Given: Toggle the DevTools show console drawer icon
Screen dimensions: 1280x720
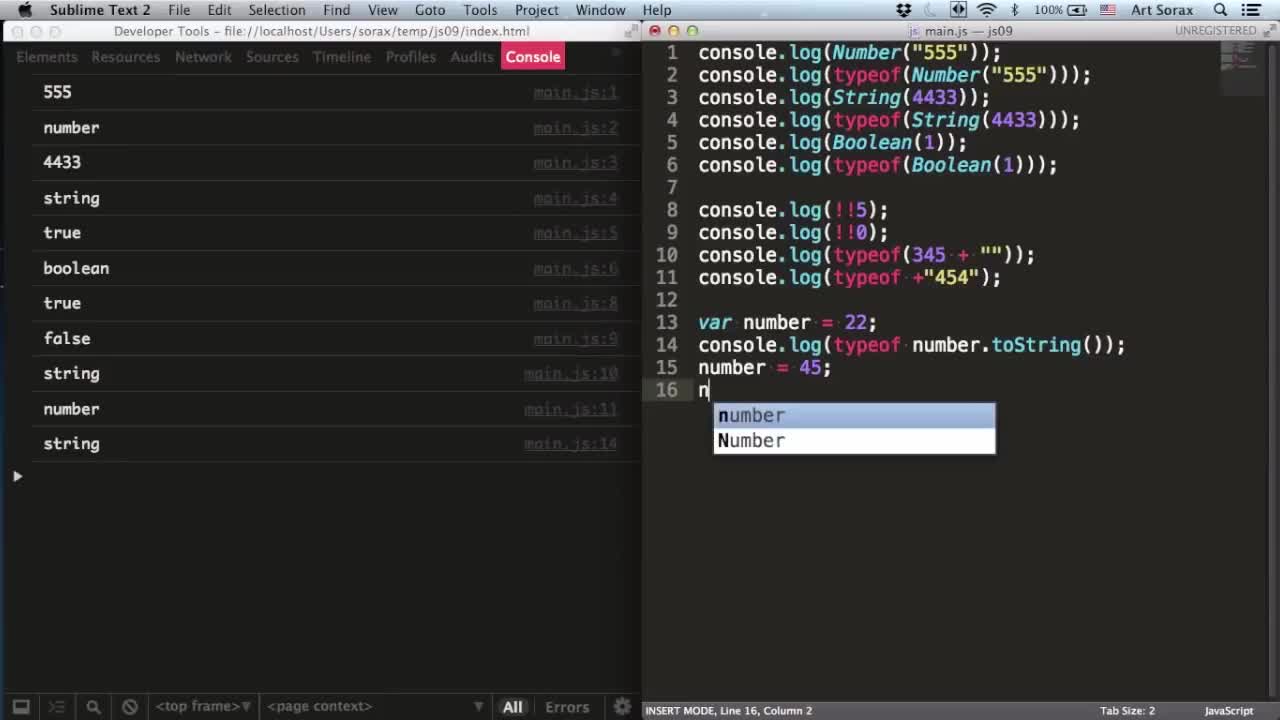Looking at the screenshot, I should tap(57, 706).
